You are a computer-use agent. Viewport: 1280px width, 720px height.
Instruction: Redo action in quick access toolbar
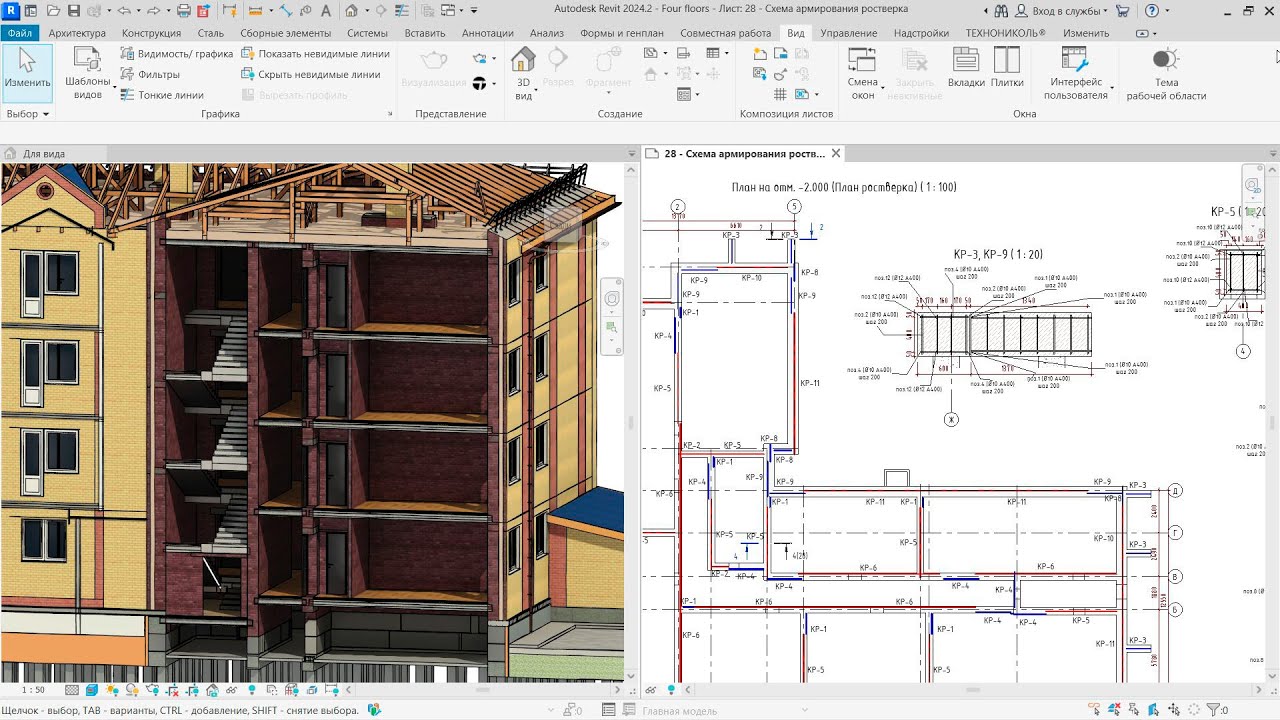(x=154, y=11)
